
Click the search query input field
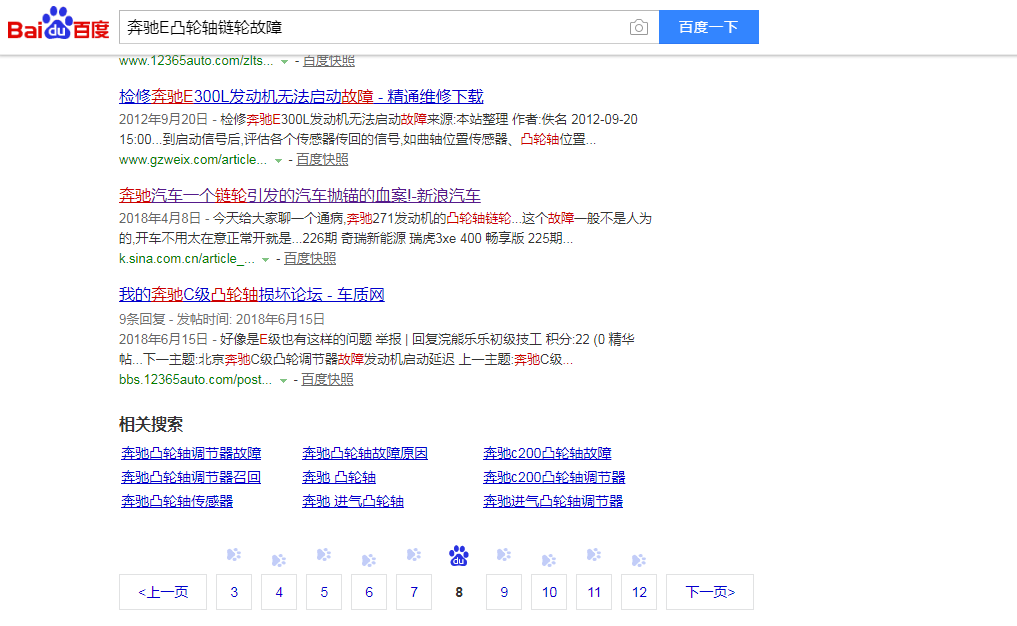click(370, 27)
